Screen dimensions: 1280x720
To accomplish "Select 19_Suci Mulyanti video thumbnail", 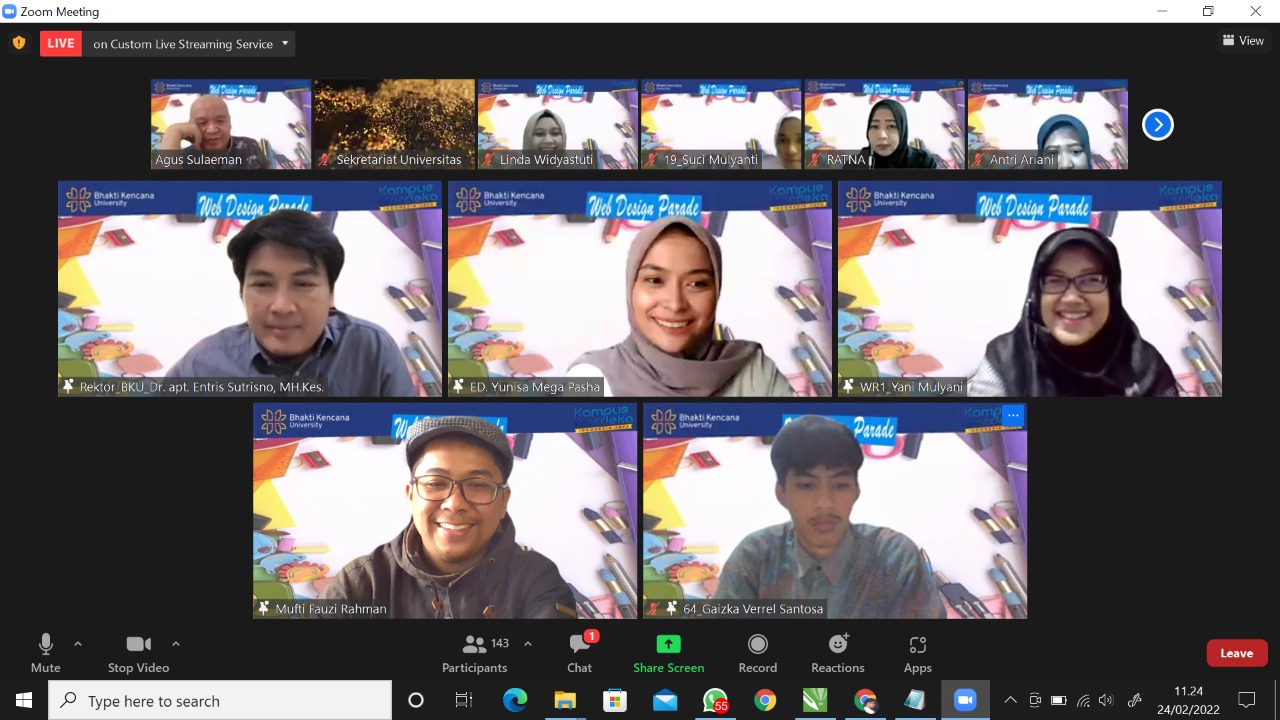I will tap(721, 124).
